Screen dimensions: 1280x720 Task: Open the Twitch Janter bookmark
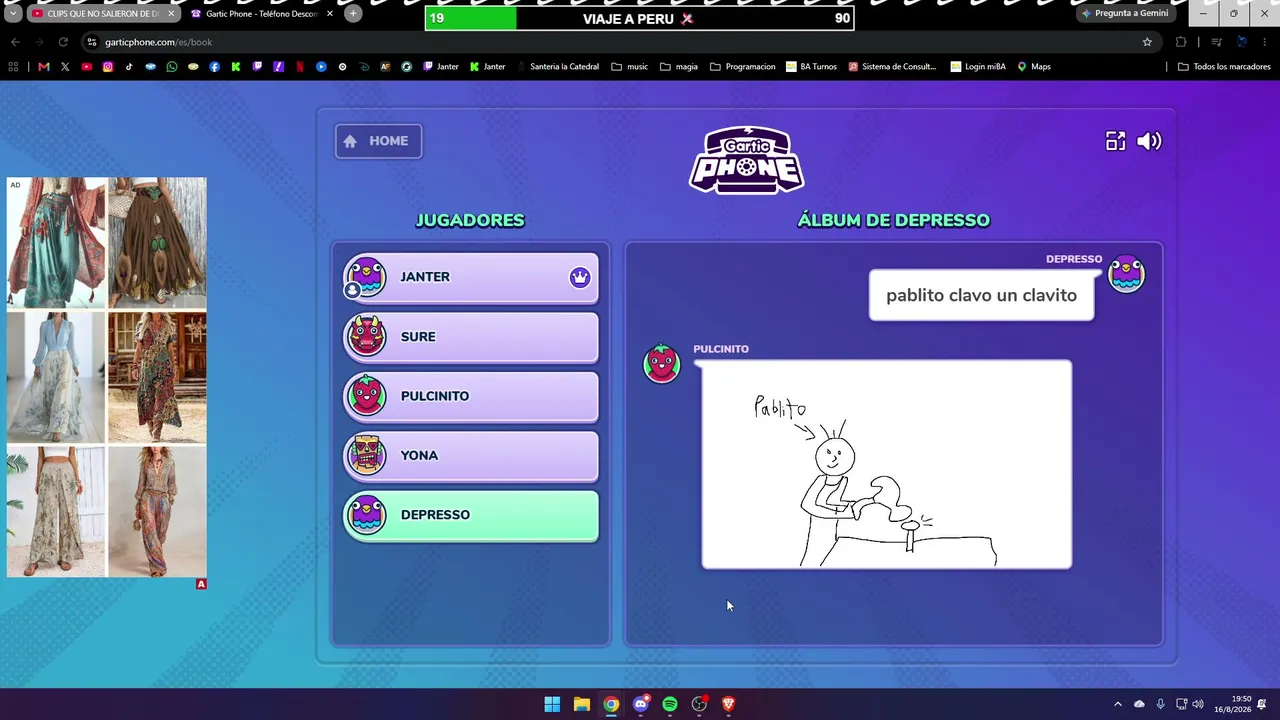(441, 67)
